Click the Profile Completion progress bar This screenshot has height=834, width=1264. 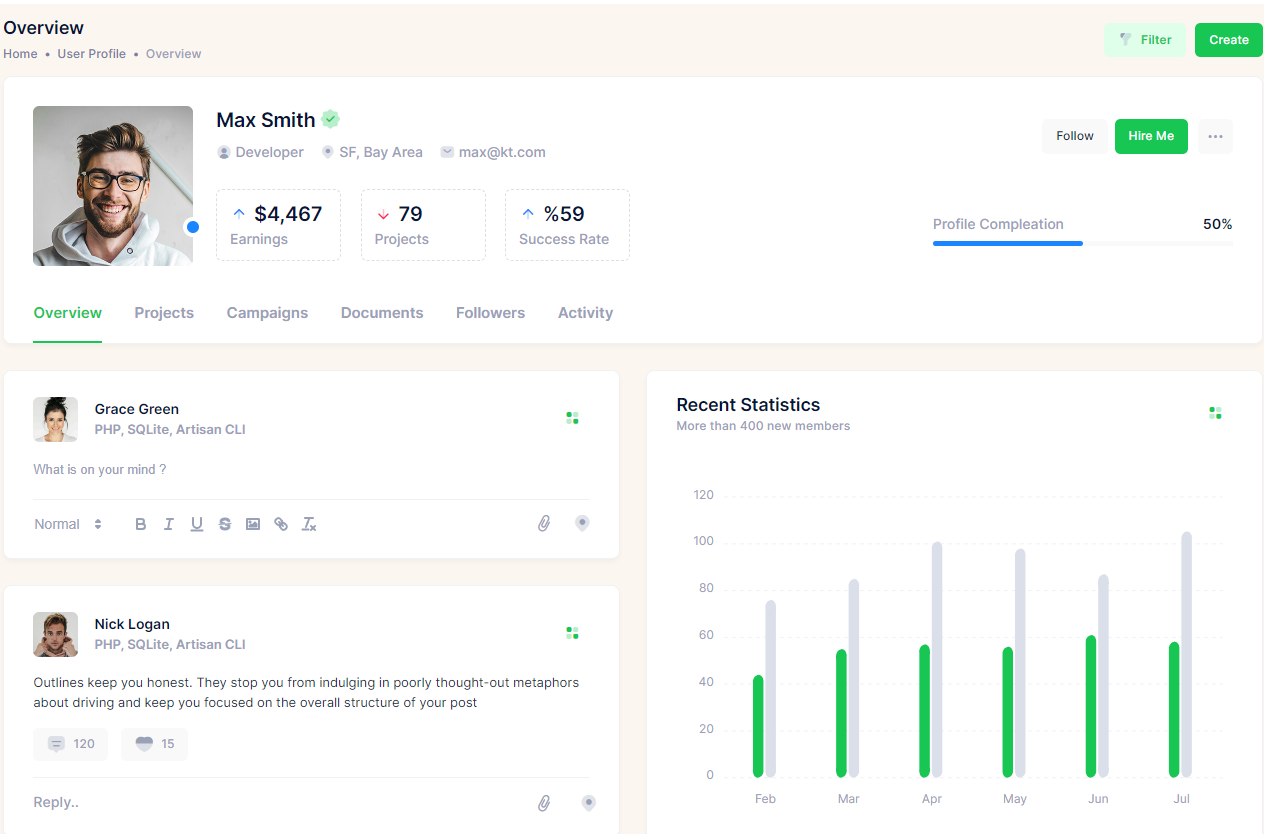[x=1082, y=243]
